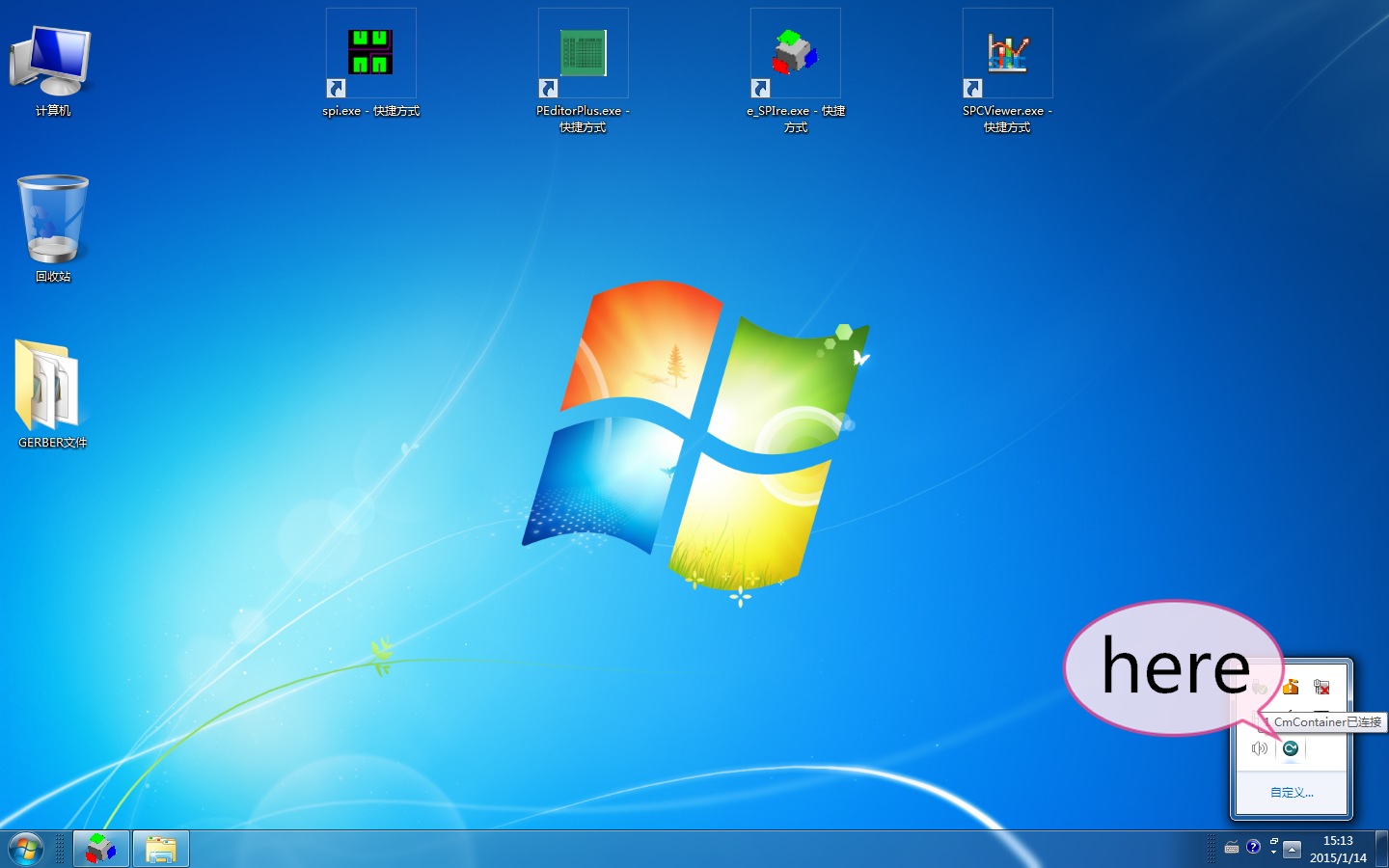
Task: Click the network tray icon with red X
Action: coord(1321,687)
